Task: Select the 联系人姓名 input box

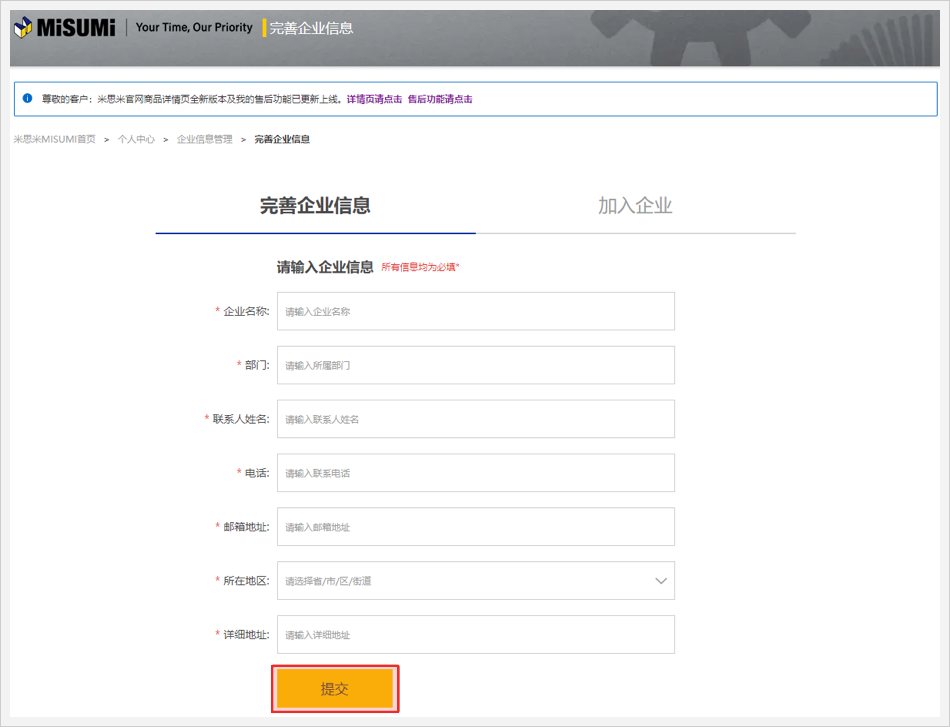Action: pos(475,419)
